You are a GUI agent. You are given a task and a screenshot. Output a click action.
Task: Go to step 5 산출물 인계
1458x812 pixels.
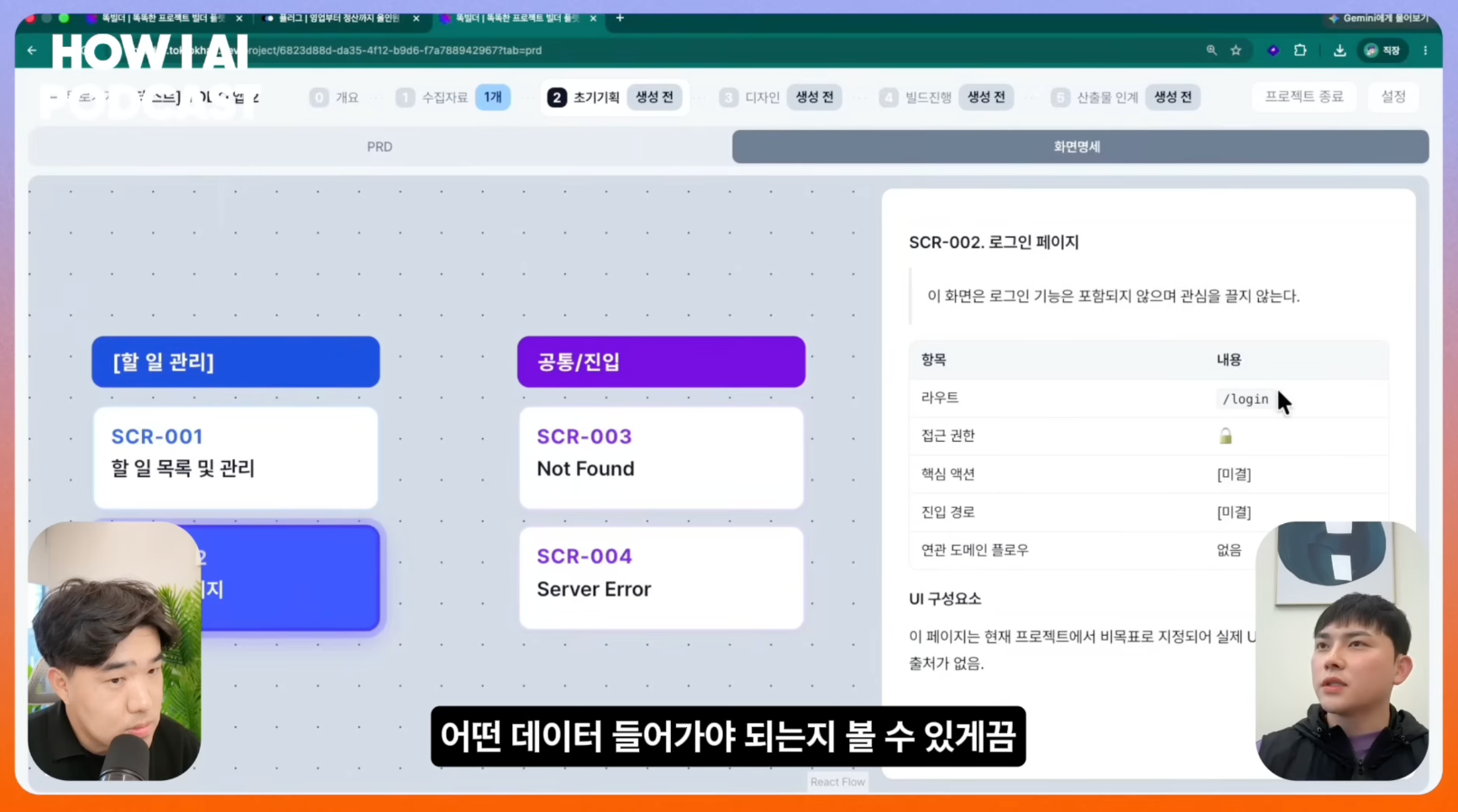tap(1094, 97)
